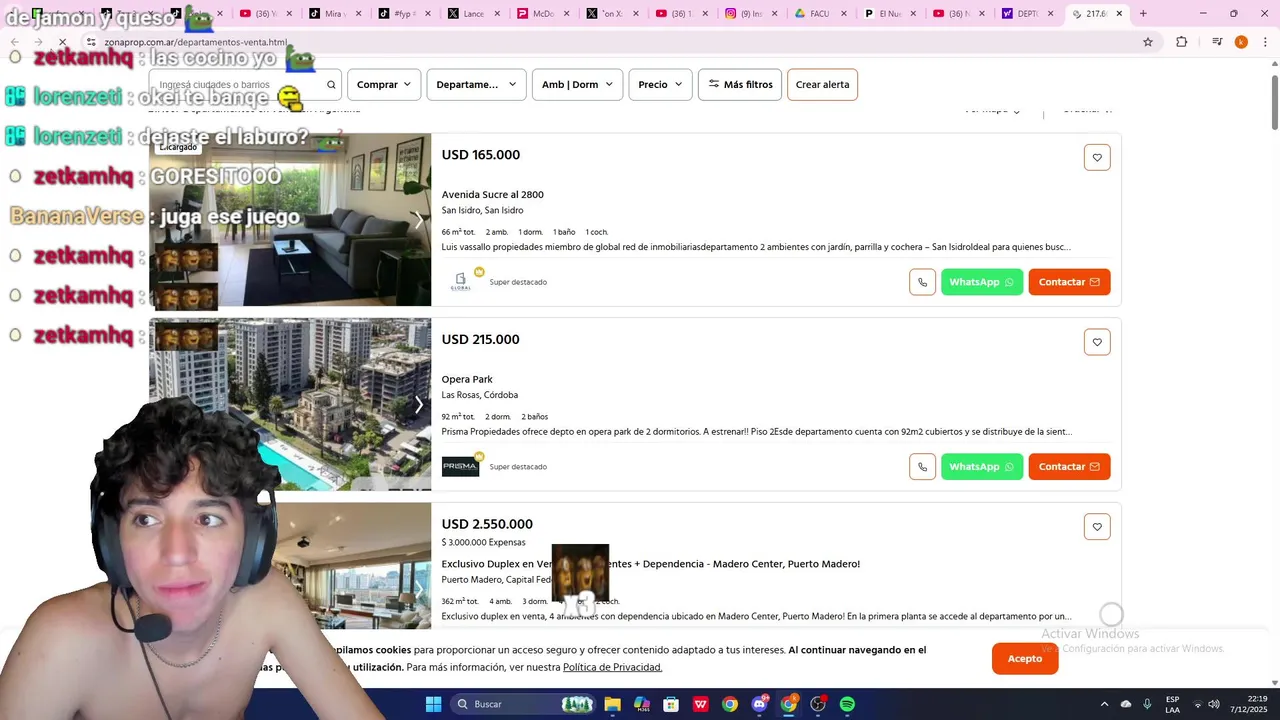The height and width of the screenshot is (720, 1280).
Task: Open Prisma agency logo
Action: coord(460,467)
